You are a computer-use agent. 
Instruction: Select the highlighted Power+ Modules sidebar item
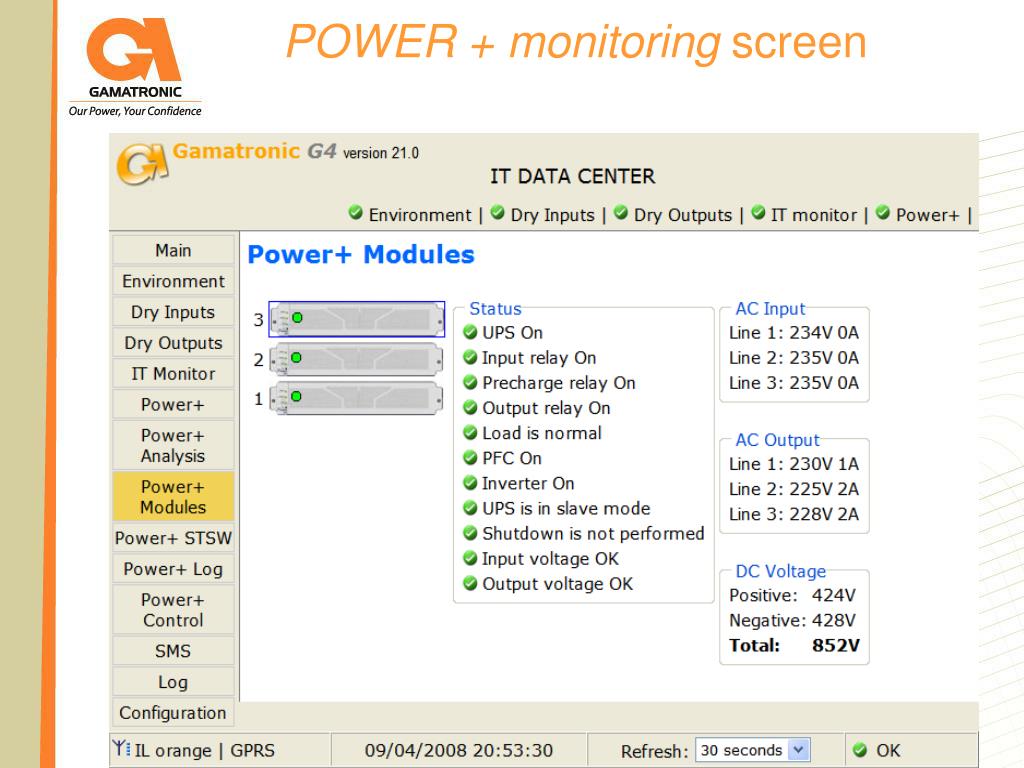(173, 496)
